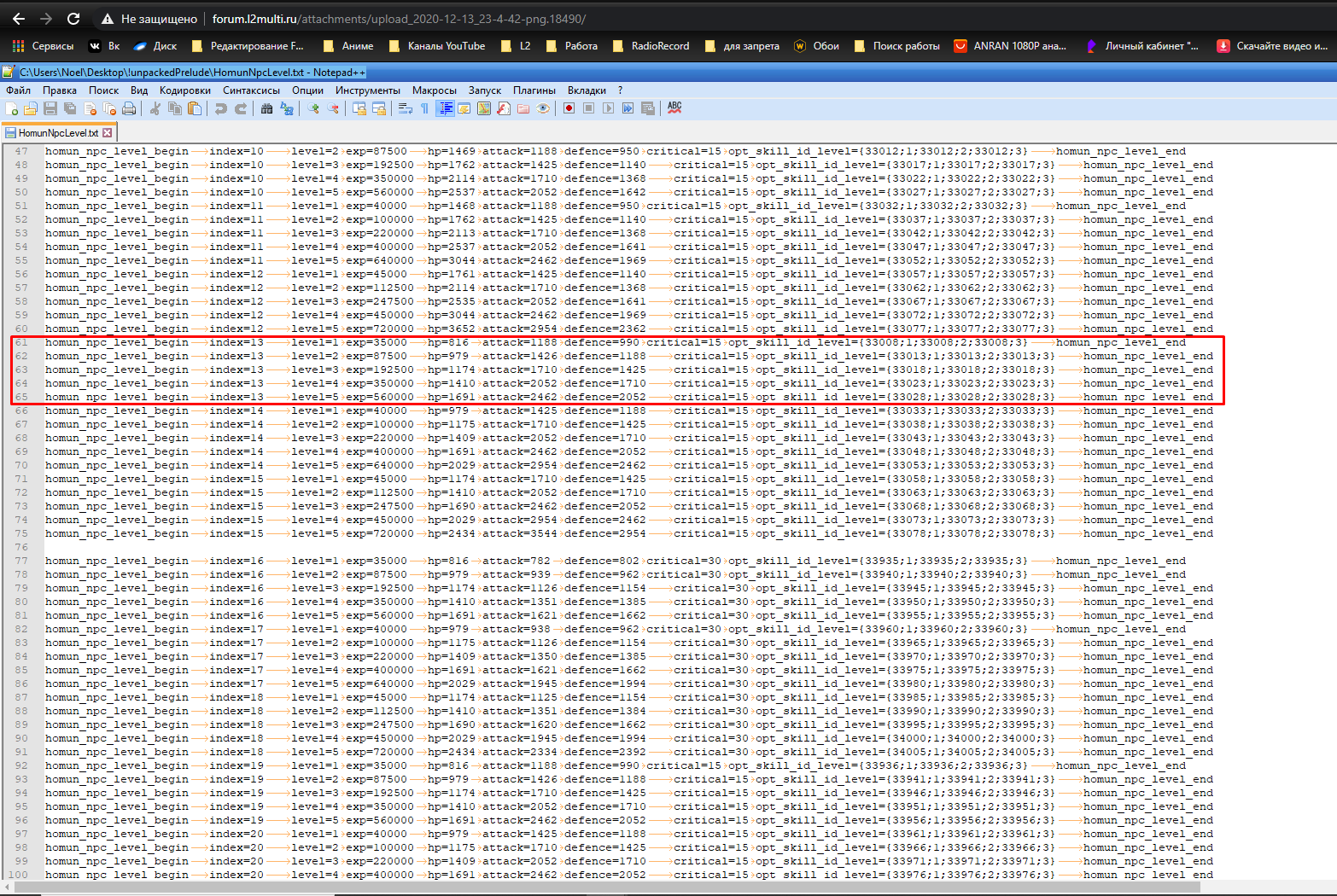Close the HomunNpcLevel.txt tab
This screenshot has height=896, width=1337.
[x=108, y=132]
